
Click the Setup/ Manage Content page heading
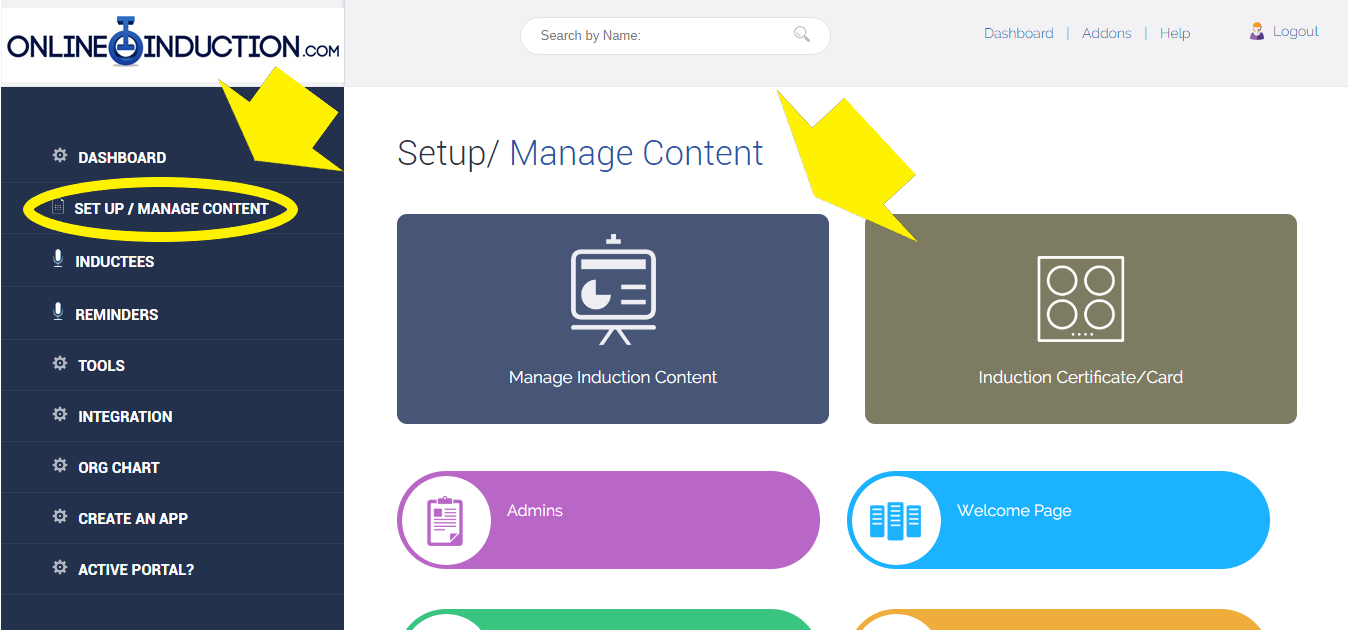580,153
